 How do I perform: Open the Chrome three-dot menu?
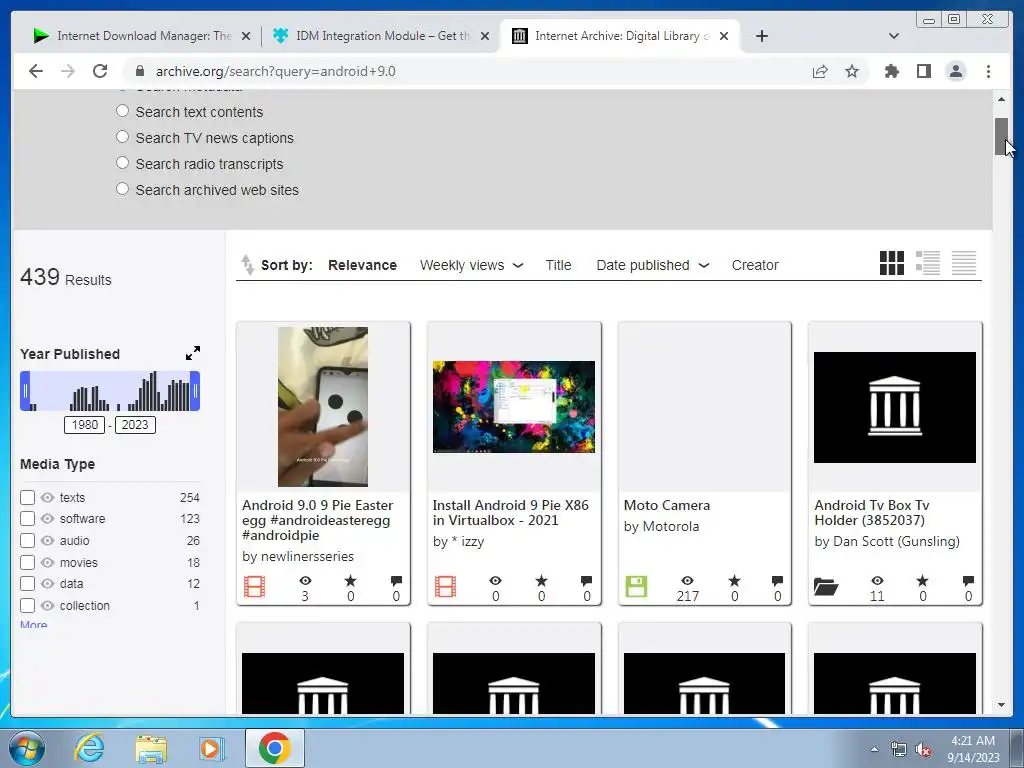coord(988,71)
